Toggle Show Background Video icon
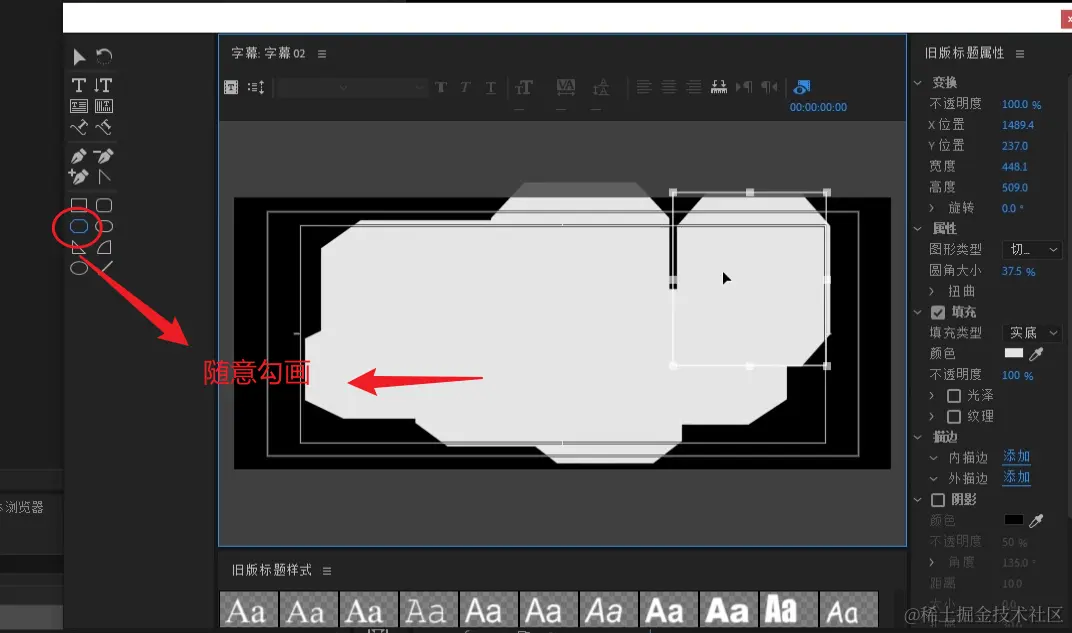1072x633 pixels. click(x=802, y=87)
